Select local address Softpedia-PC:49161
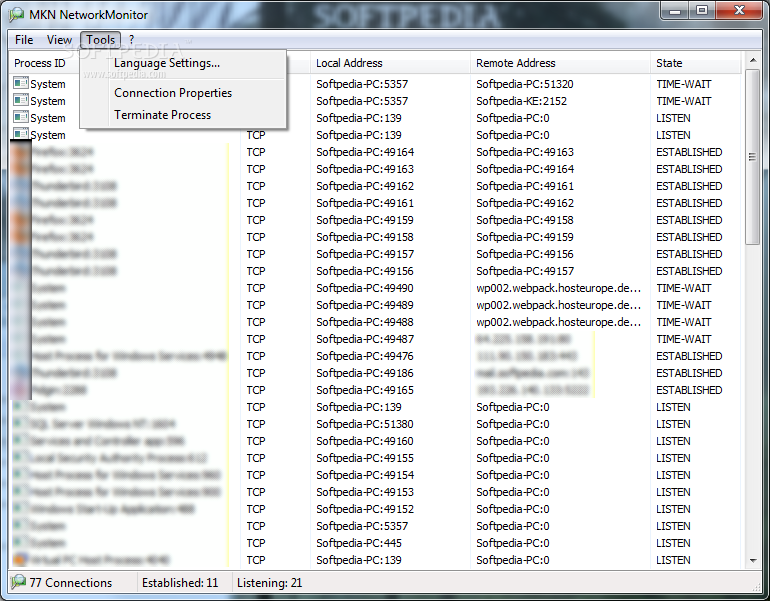 365,203
